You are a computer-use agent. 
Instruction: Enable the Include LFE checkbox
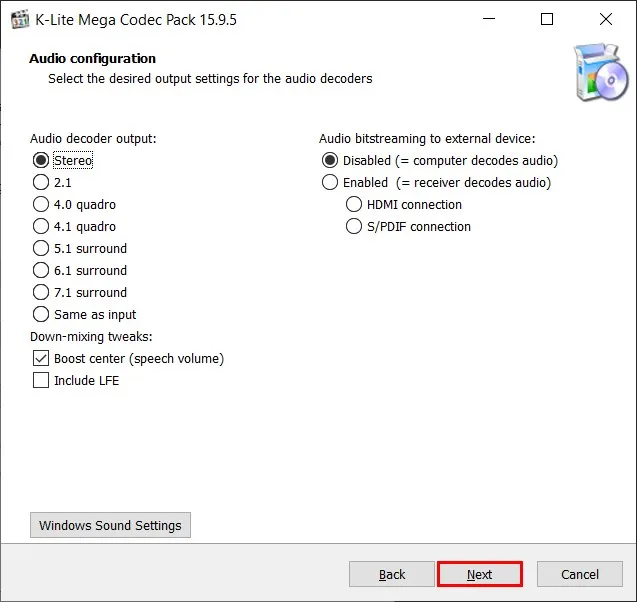coord(41,380)
